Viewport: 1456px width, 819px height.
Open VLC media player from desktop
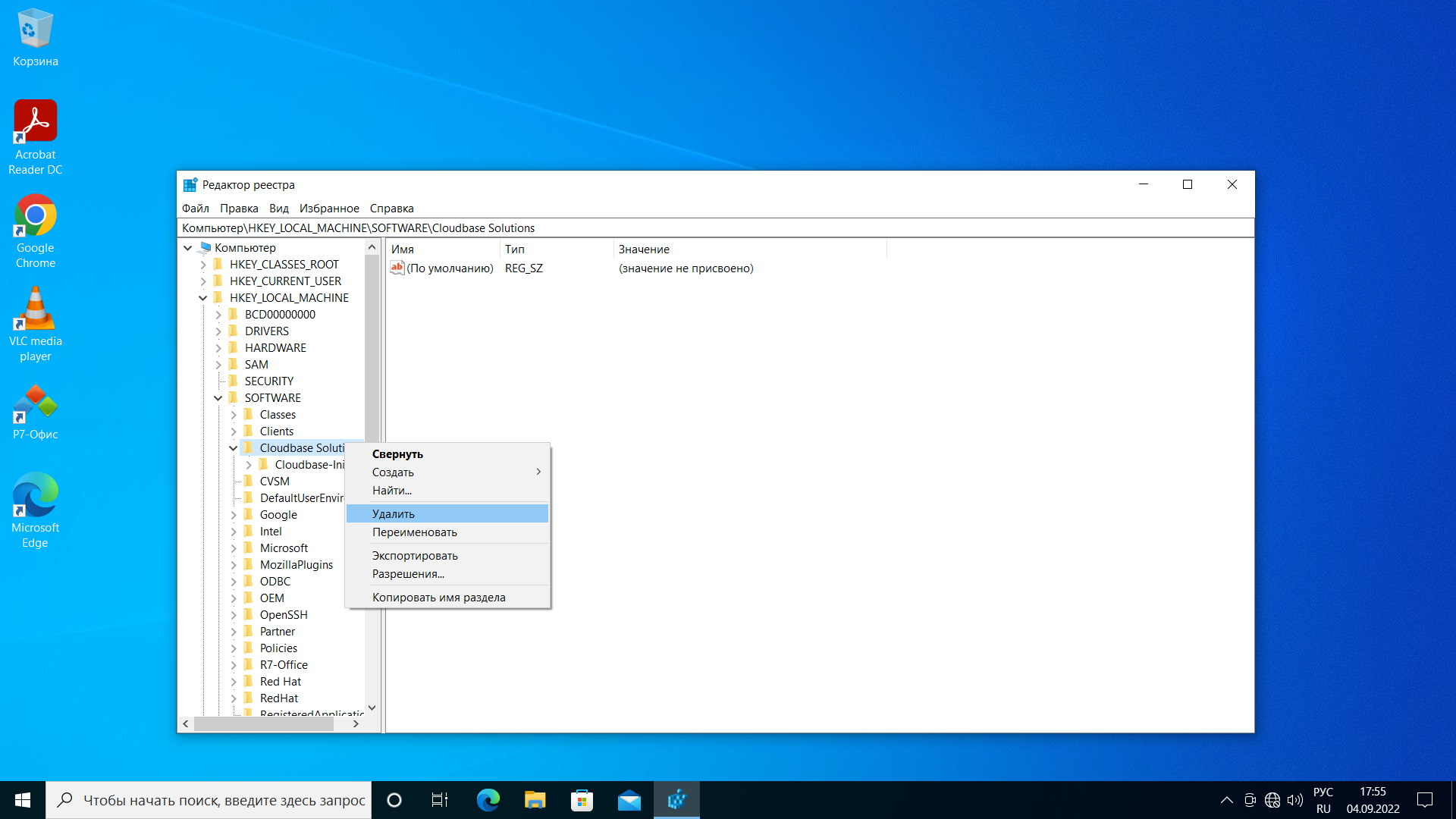[x=36, y=313]
